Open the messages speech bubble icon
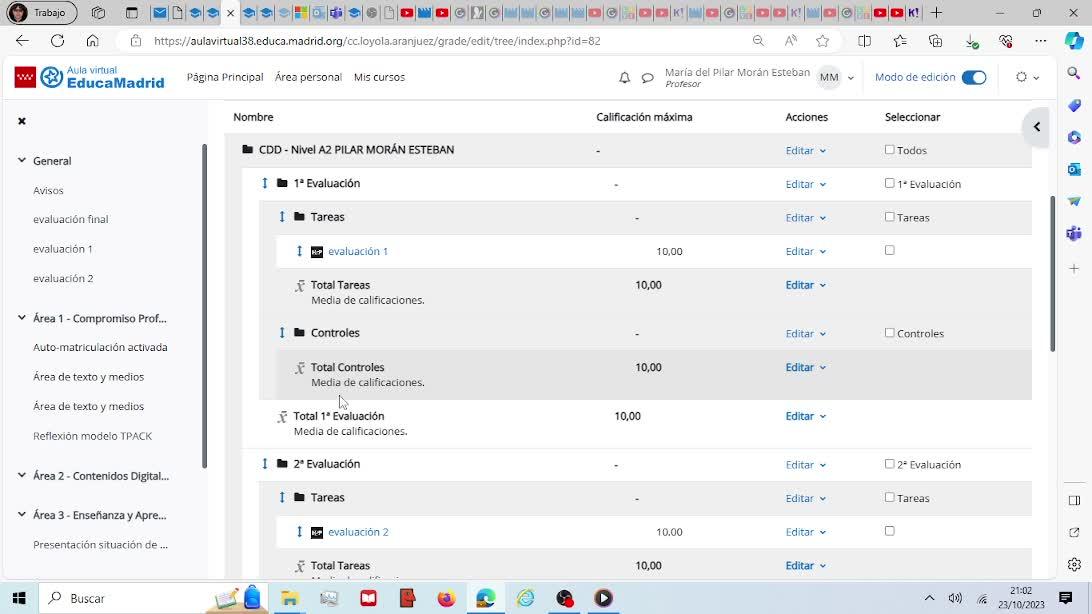Screen dimensions: 1092x614 pos(647,78)
